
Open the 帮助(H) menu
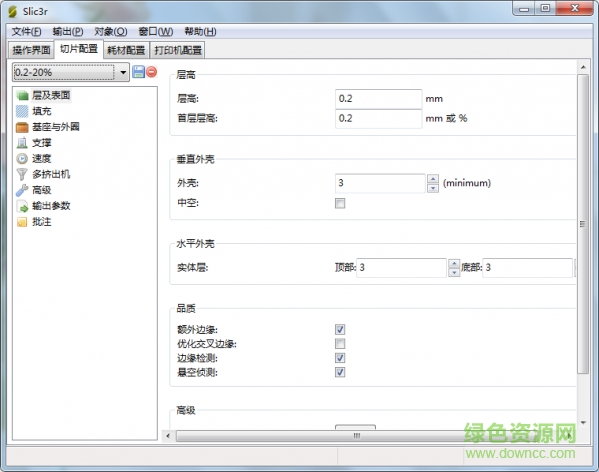click(x=201, y=31)
